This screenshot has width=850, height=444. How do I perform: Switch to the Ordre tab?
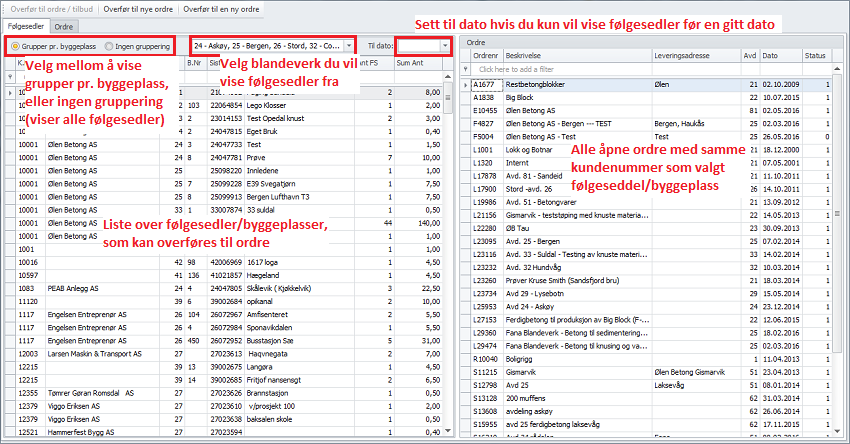(x=64, y=25)
